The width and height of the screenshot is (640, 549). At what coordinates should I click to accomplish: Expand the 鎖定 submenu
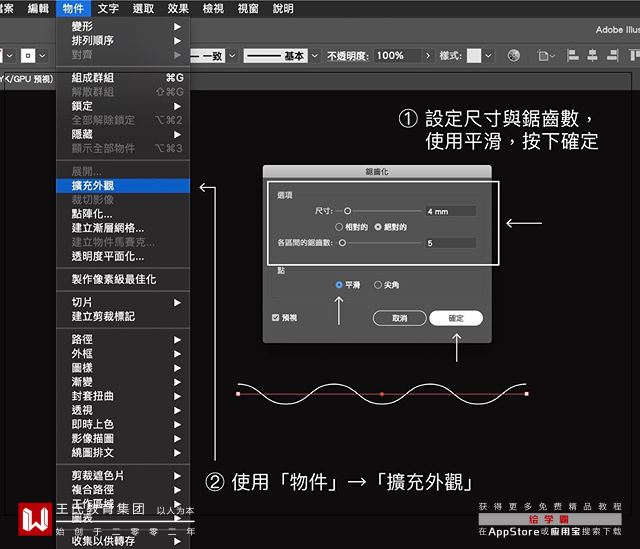coord(123,106)
